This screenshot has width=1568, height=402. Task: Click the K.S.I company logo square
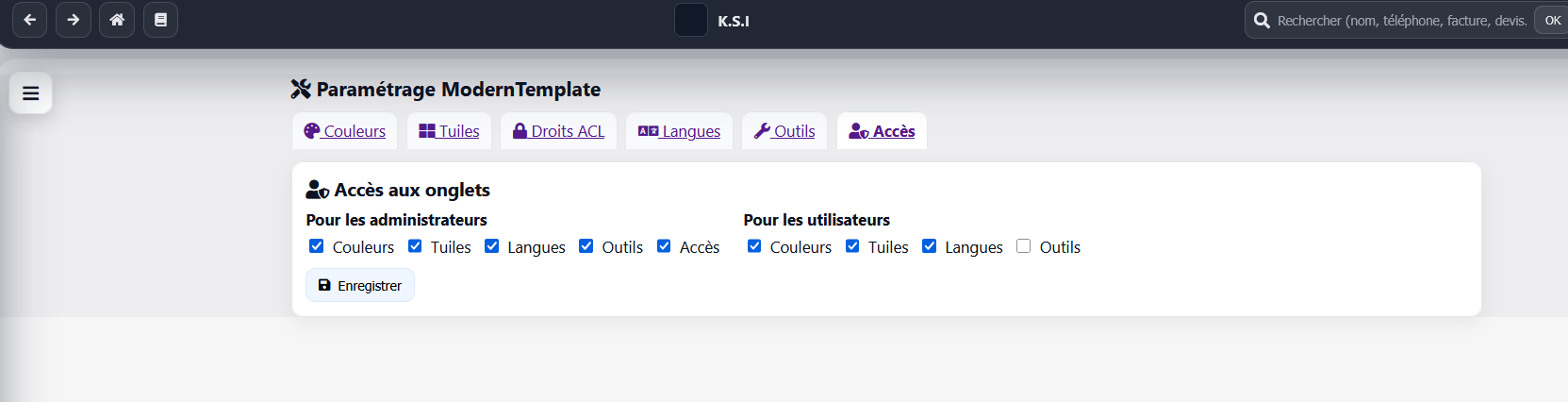pos(691,20)
